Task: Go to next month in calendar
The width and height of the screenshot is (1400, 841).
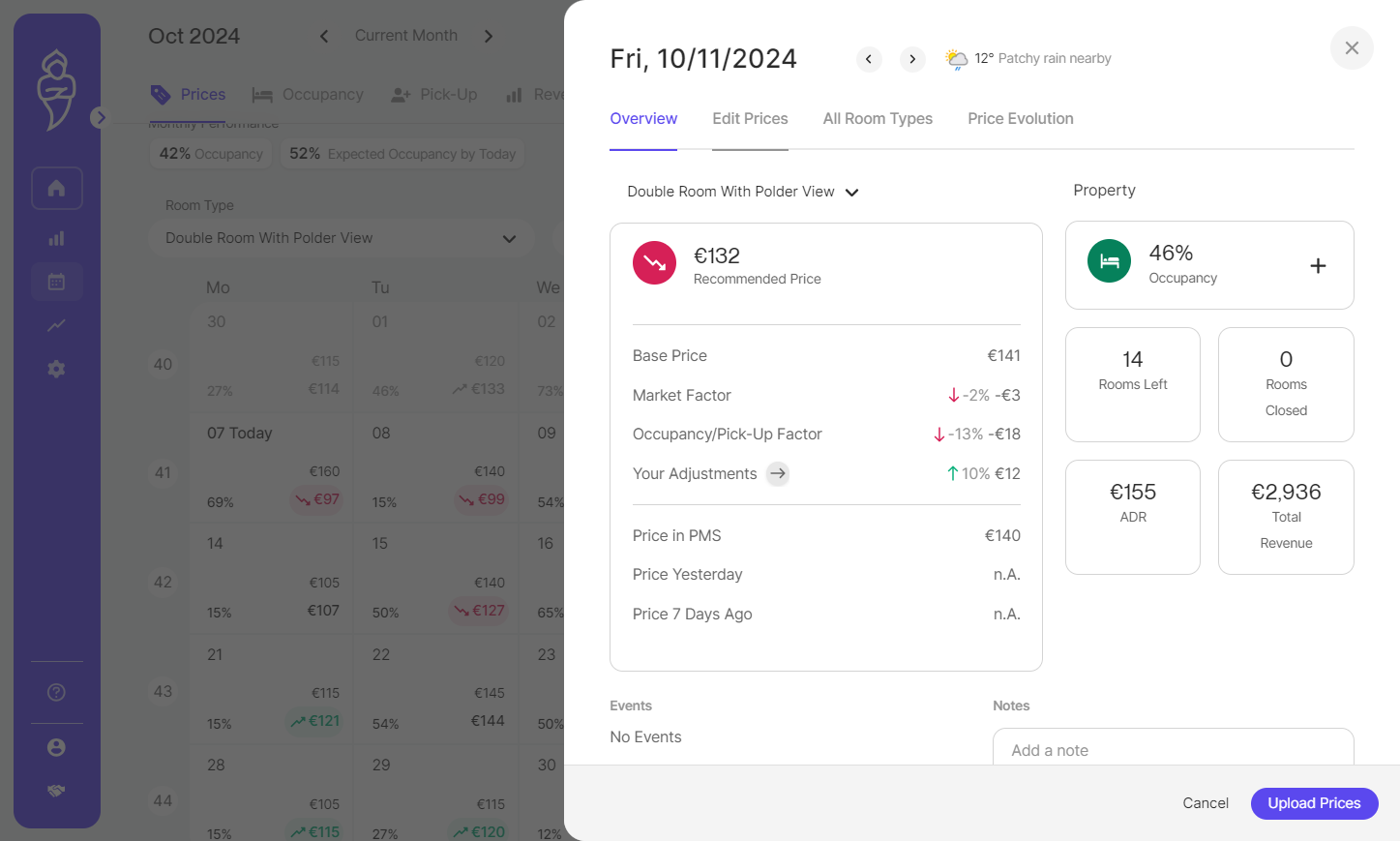Action: (489, 37)
